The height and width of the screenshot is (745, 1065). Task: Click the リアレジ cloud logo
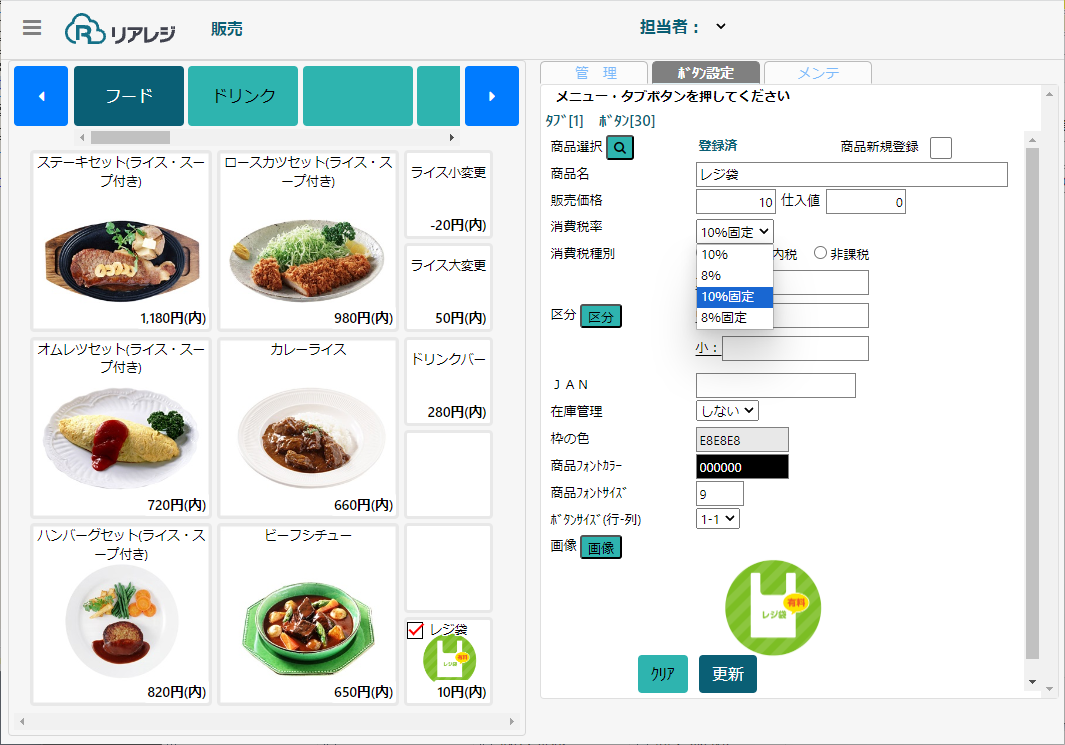click(121, 30)
